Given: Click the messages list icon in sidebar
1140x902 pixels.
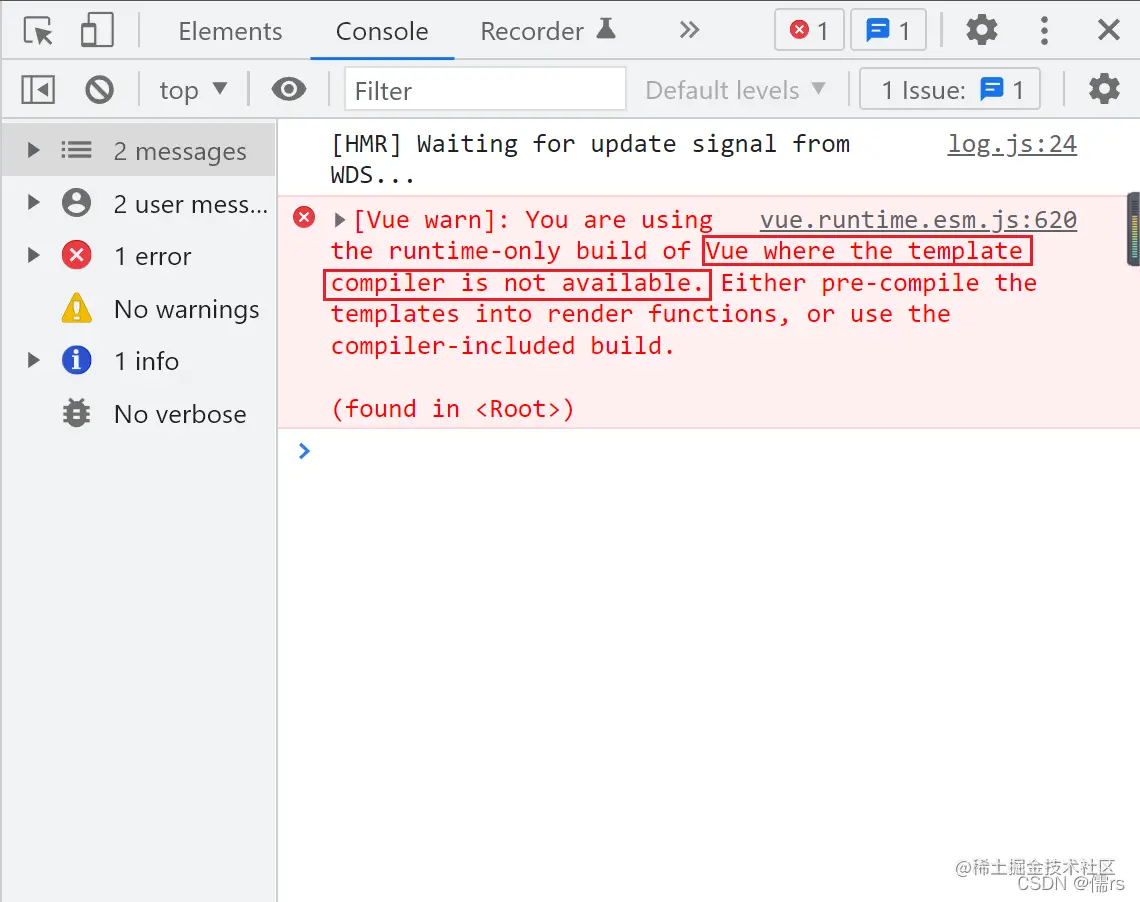Looking at the screenshot, I should coord(76,150).
